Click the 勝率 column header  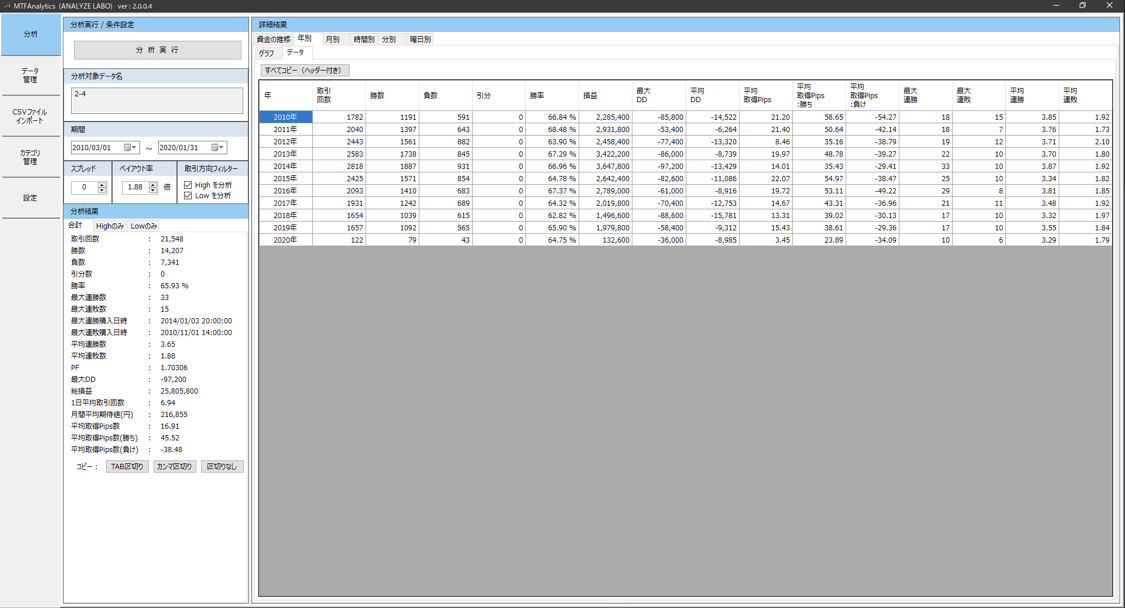pyautogui.click(x=552, y=95)
